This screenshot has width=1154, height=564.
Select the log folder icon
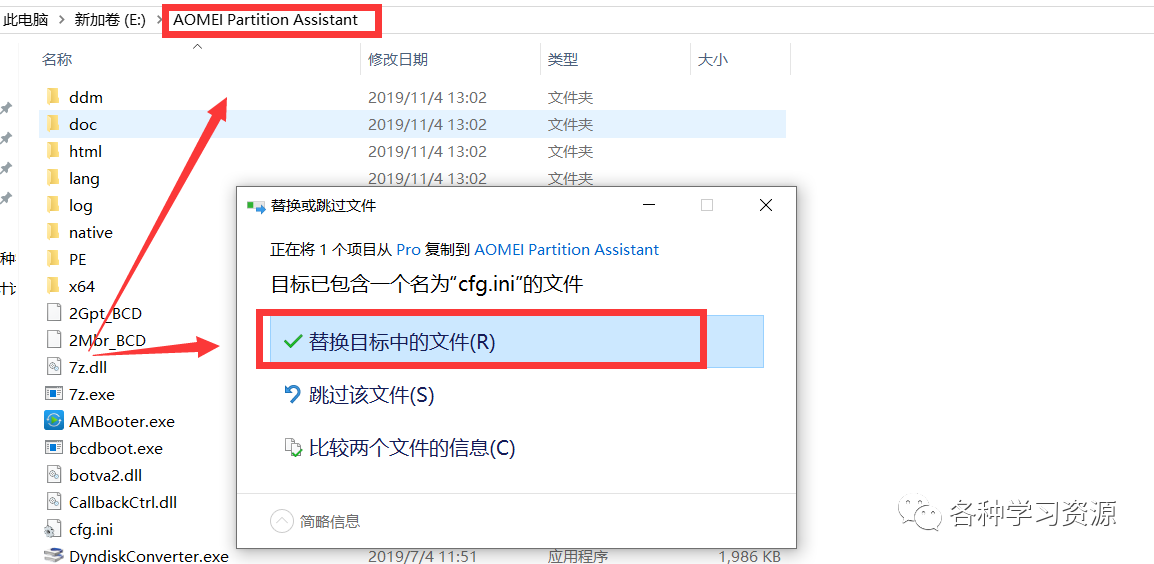52,205
